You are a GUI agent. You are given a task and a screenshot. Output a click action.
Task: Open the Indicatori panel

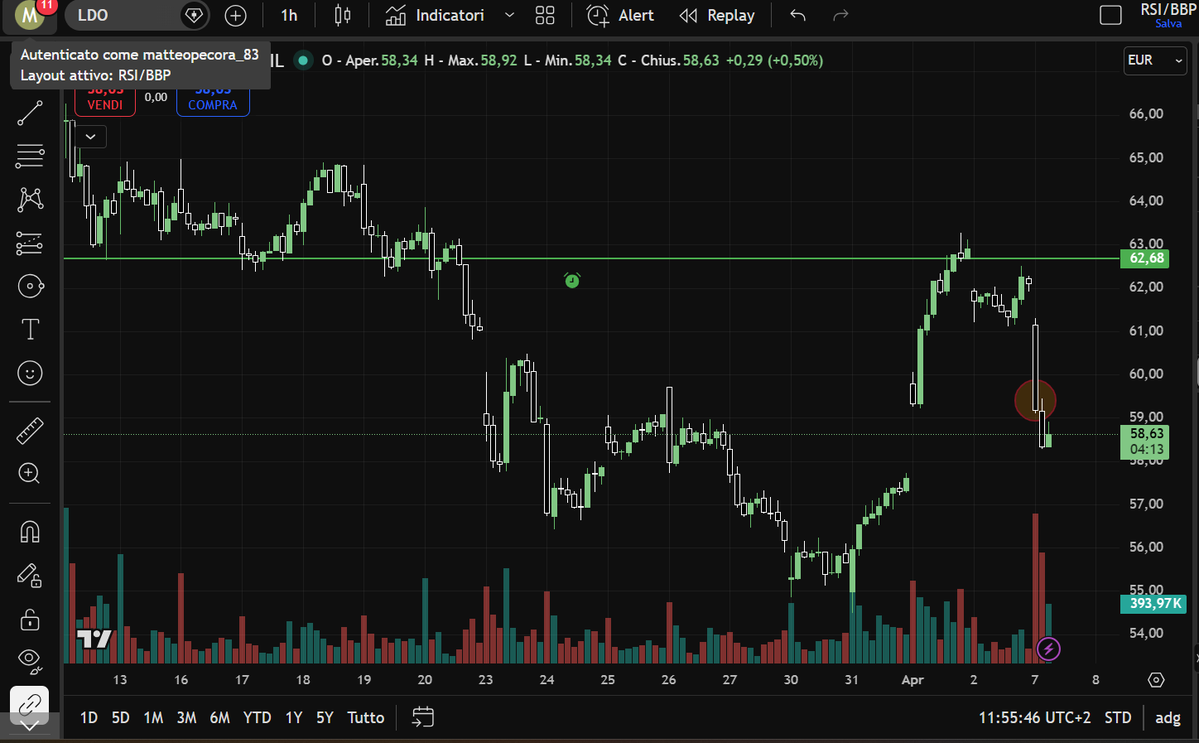point(434,15)
